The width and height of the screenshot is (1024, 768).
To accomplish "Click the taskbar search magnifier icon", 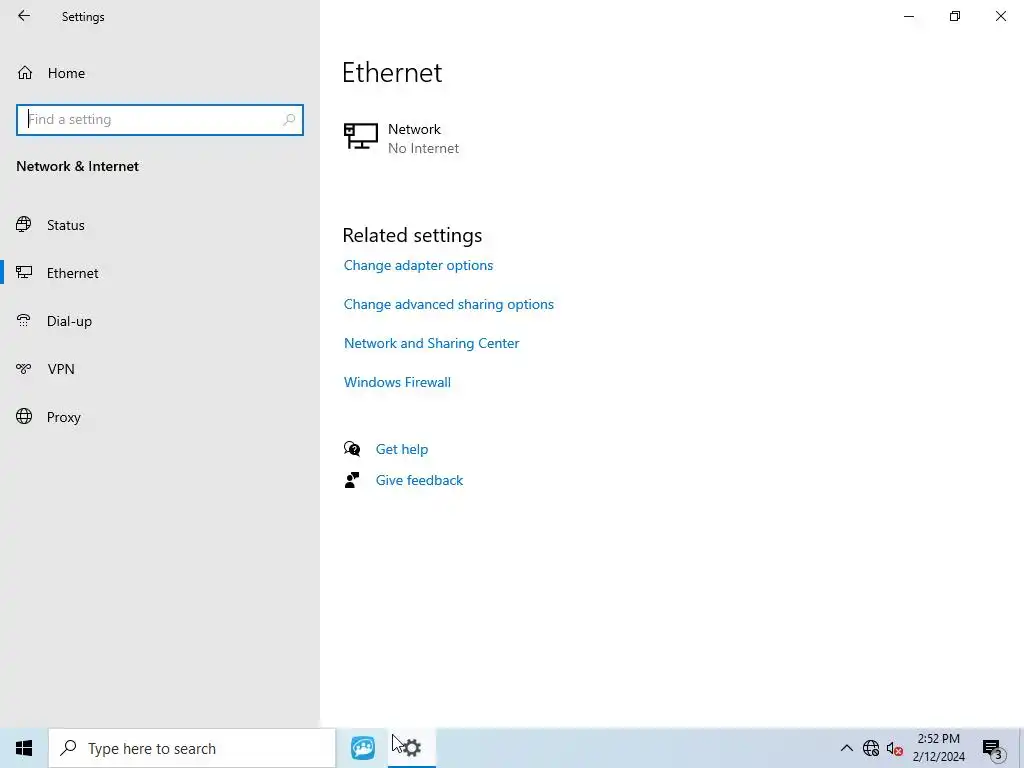I will [68, 748].
